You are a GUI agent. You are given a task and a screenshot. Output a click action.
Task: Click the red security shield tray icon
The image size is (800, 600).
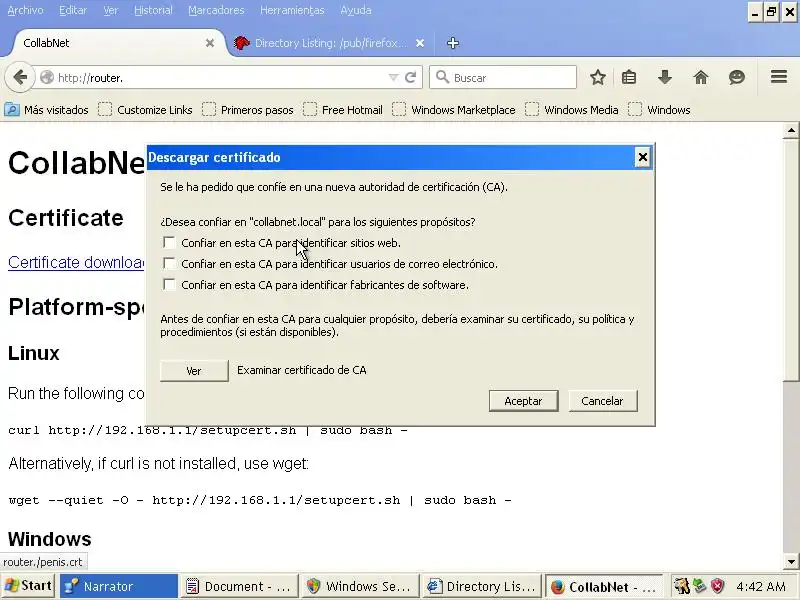coord(718,586)
